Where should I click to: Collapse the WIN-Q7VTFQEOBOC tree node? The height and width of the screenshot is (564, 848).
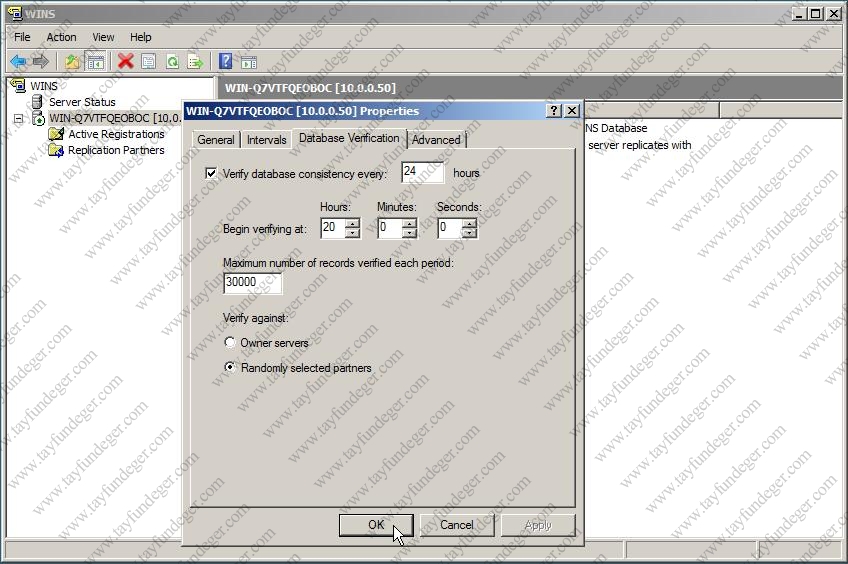point(18,118)
